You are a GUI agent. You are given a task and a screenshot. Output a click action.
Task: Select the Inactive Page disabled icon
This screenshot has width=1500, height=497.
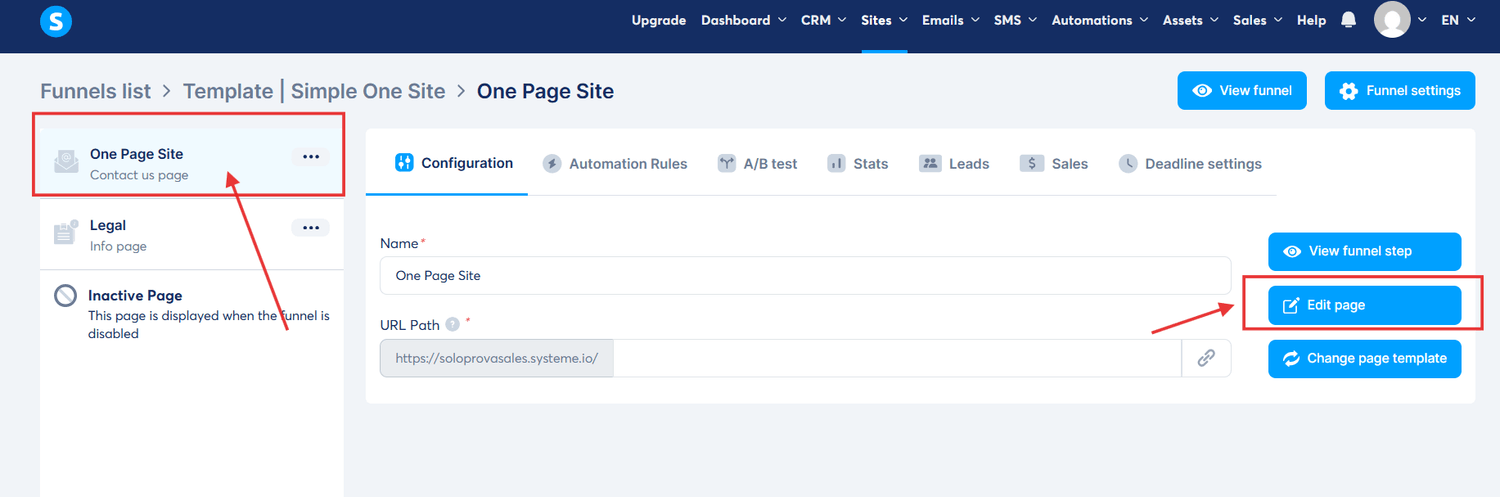(x=66, y=296)
